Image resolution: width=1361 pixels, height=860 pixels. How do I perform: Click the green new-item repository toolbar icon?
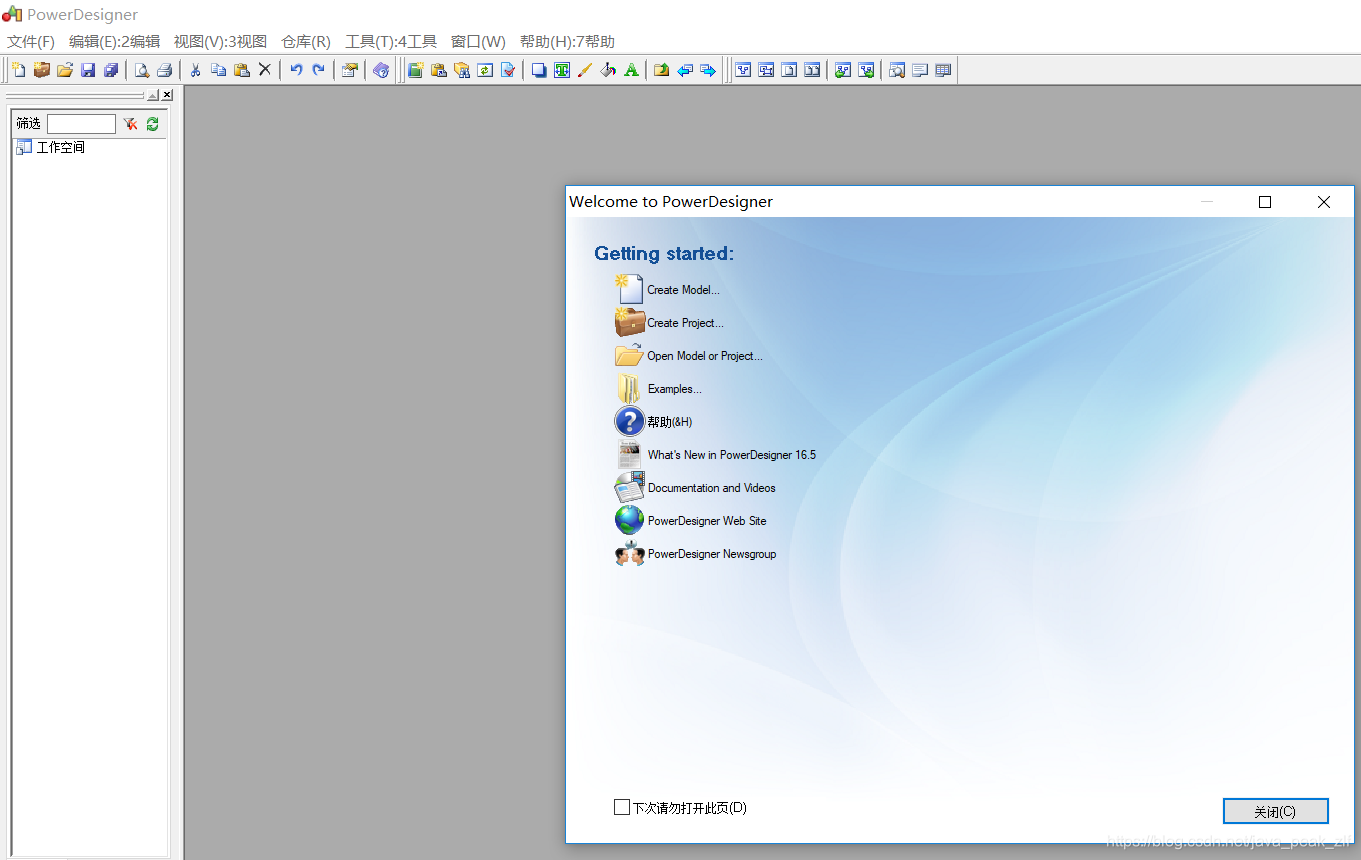coord(415,70)
